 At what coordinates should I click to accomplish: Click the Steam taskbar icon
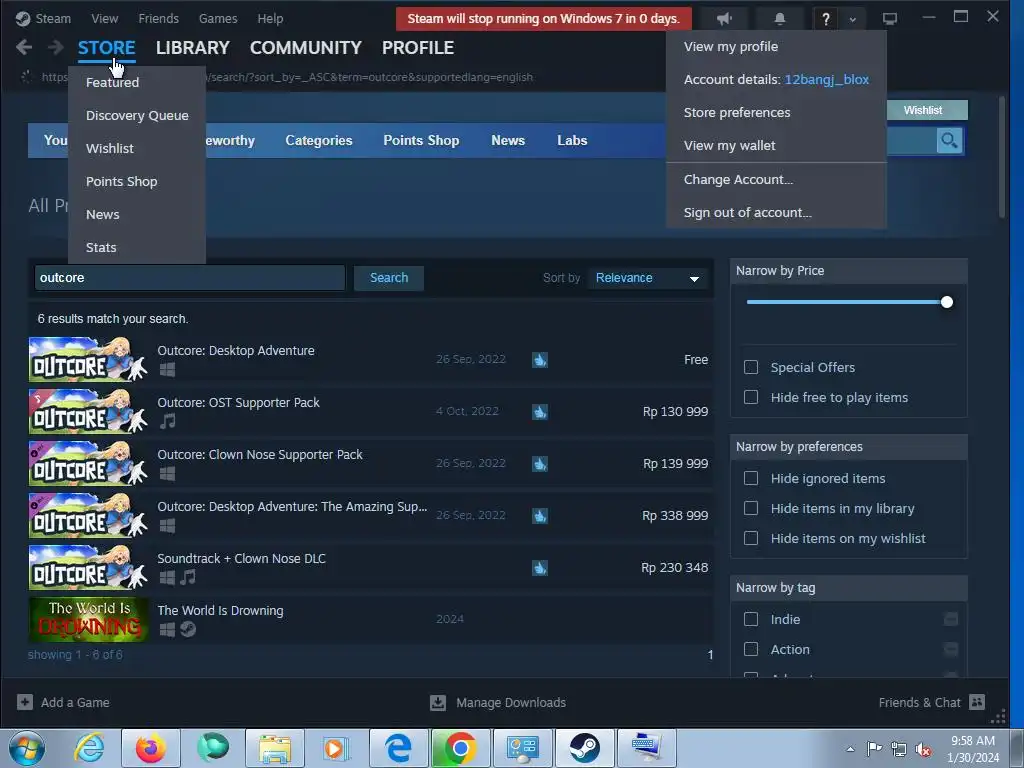584,748
